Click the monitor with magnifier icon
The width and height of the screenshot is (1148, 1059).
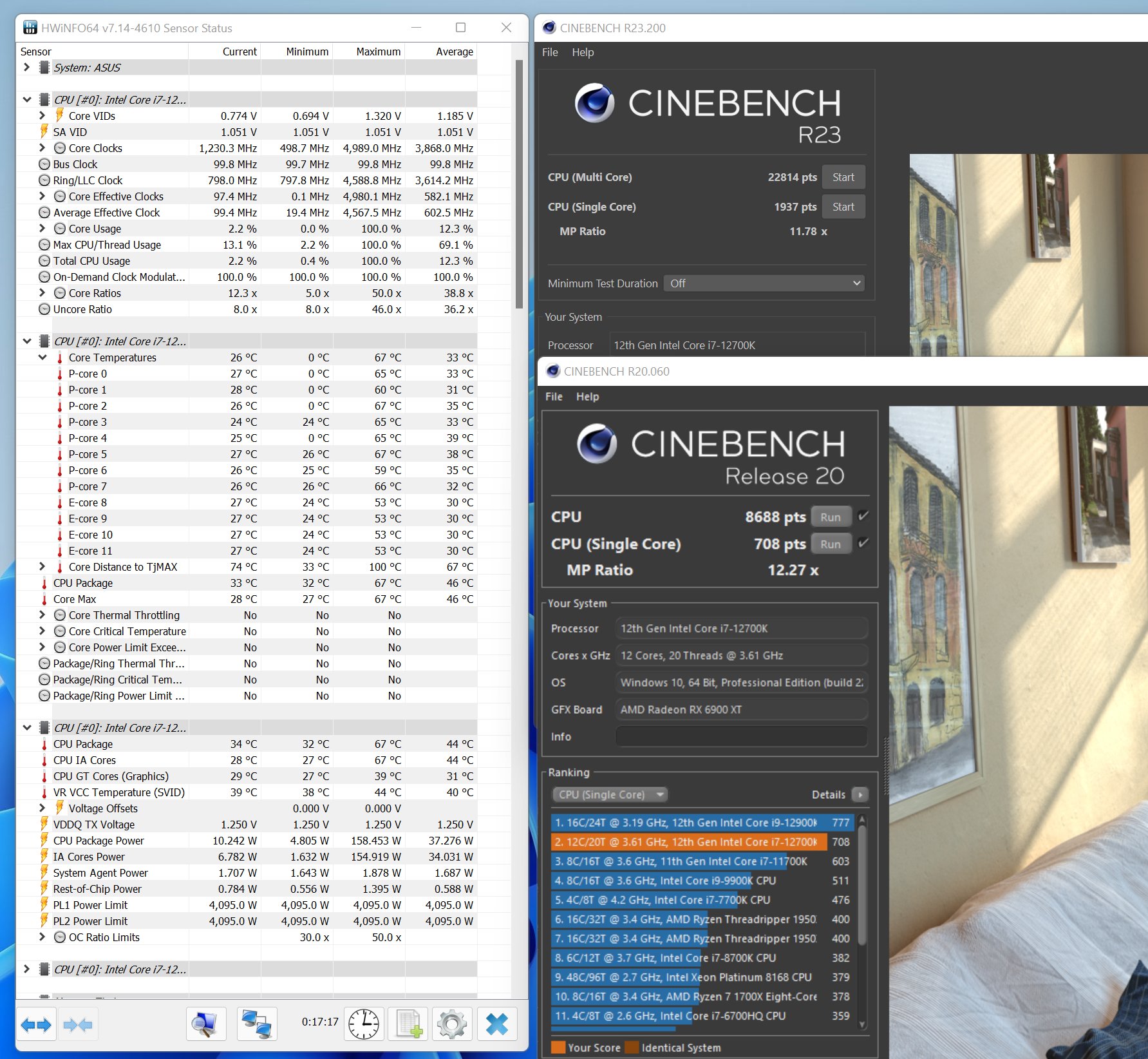(205, 1024)
